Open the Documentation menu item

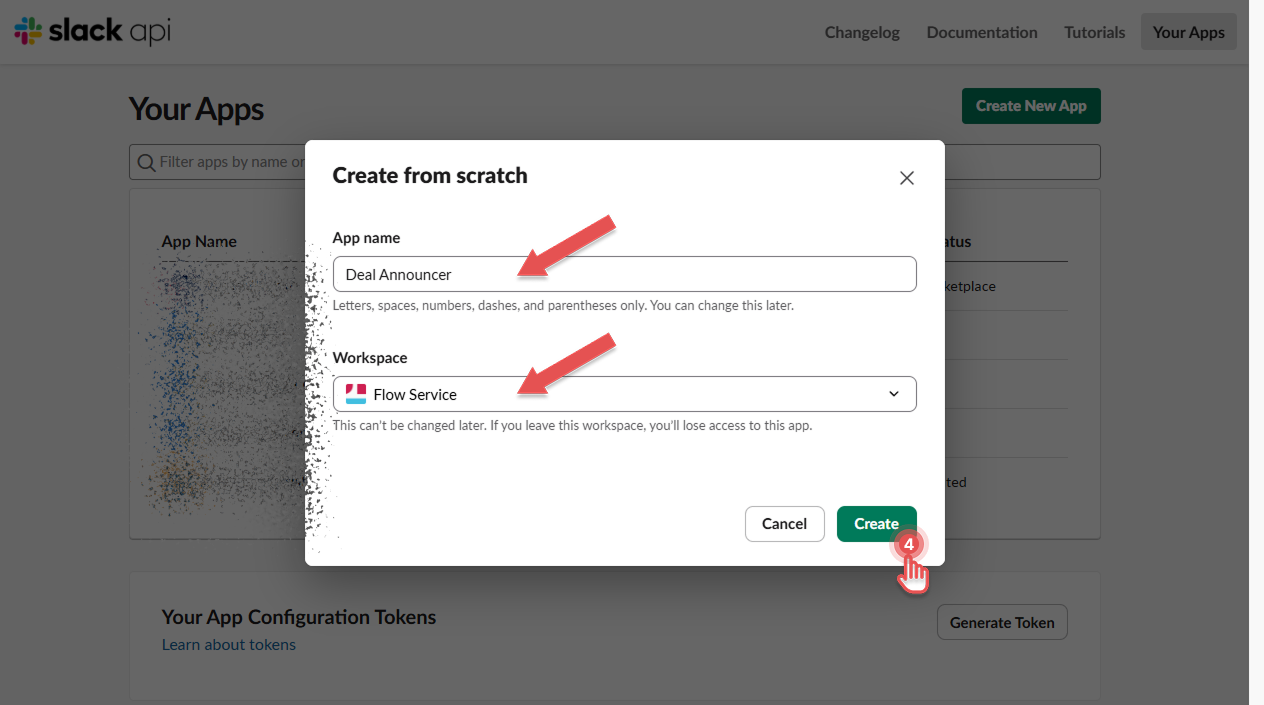[982, 32]
